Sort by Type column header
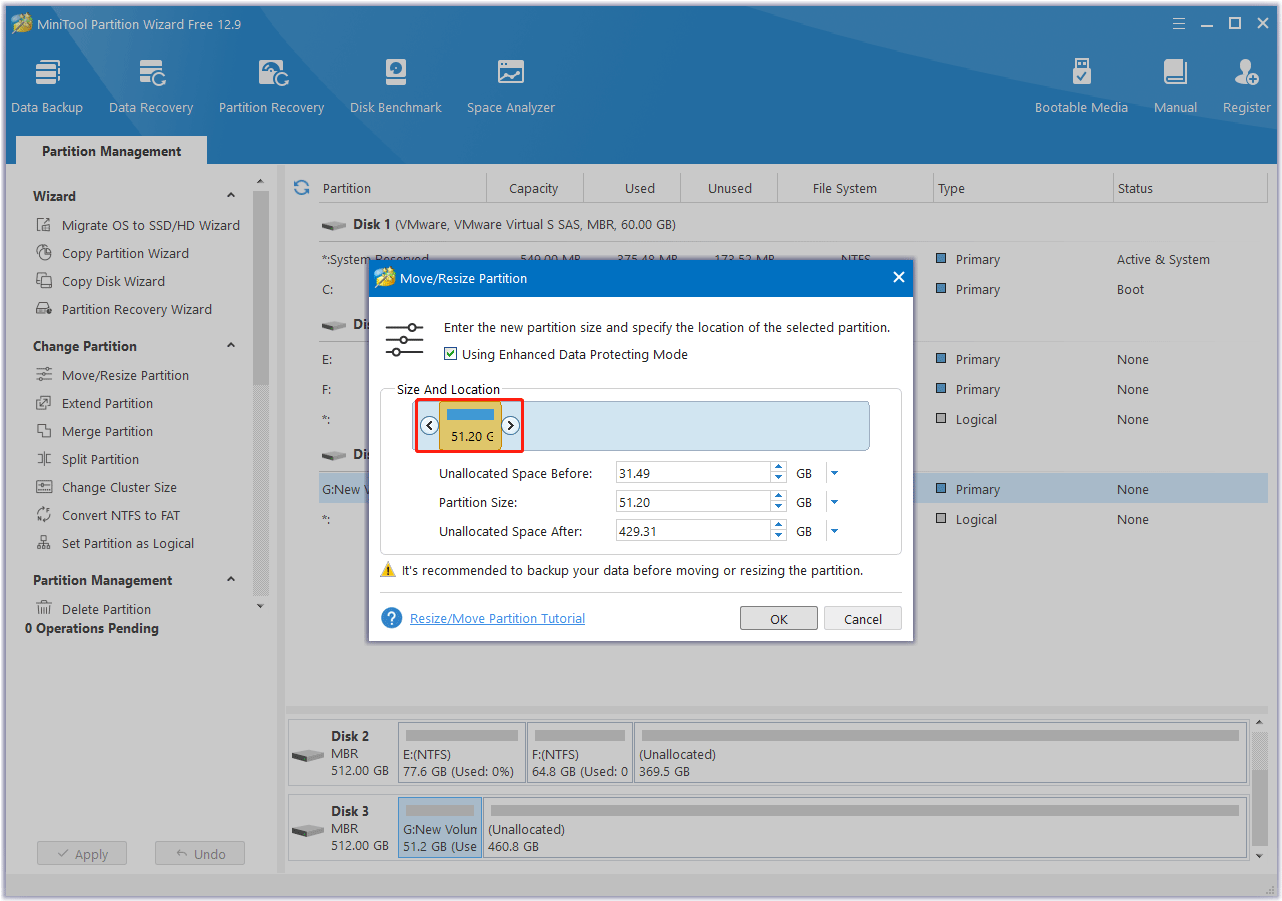Viewport: 1282px width, 901px height. pos(1023,188)
